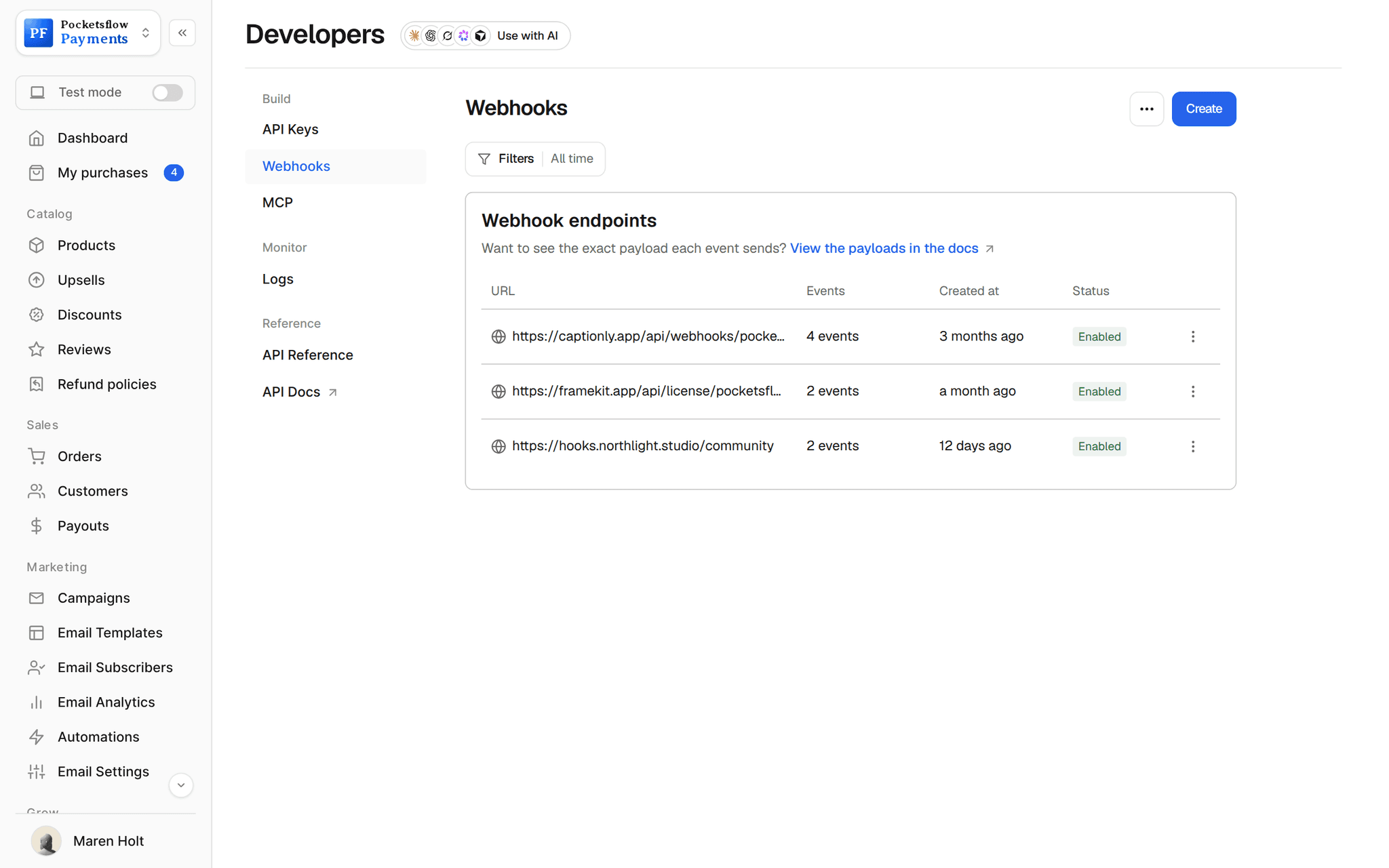
Task: Click Enabled badge on framekit.app row
Action: point(1099,392)
